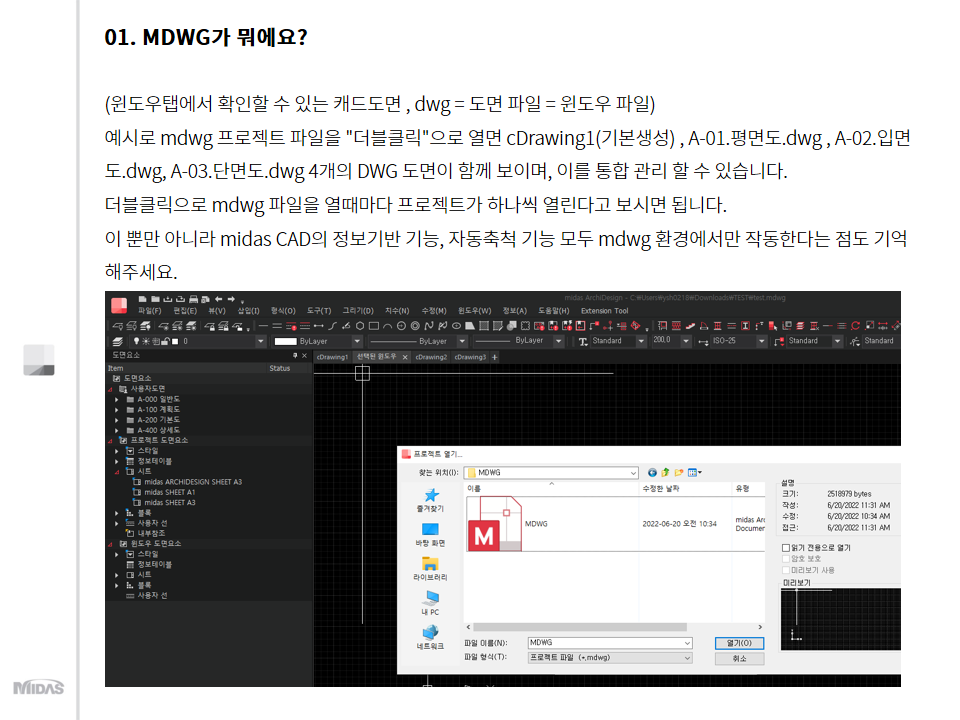Click the Desktop (바탕 화면) icon in dialog
The width and height of the screenshot is (960, 720).
[430, 529]
